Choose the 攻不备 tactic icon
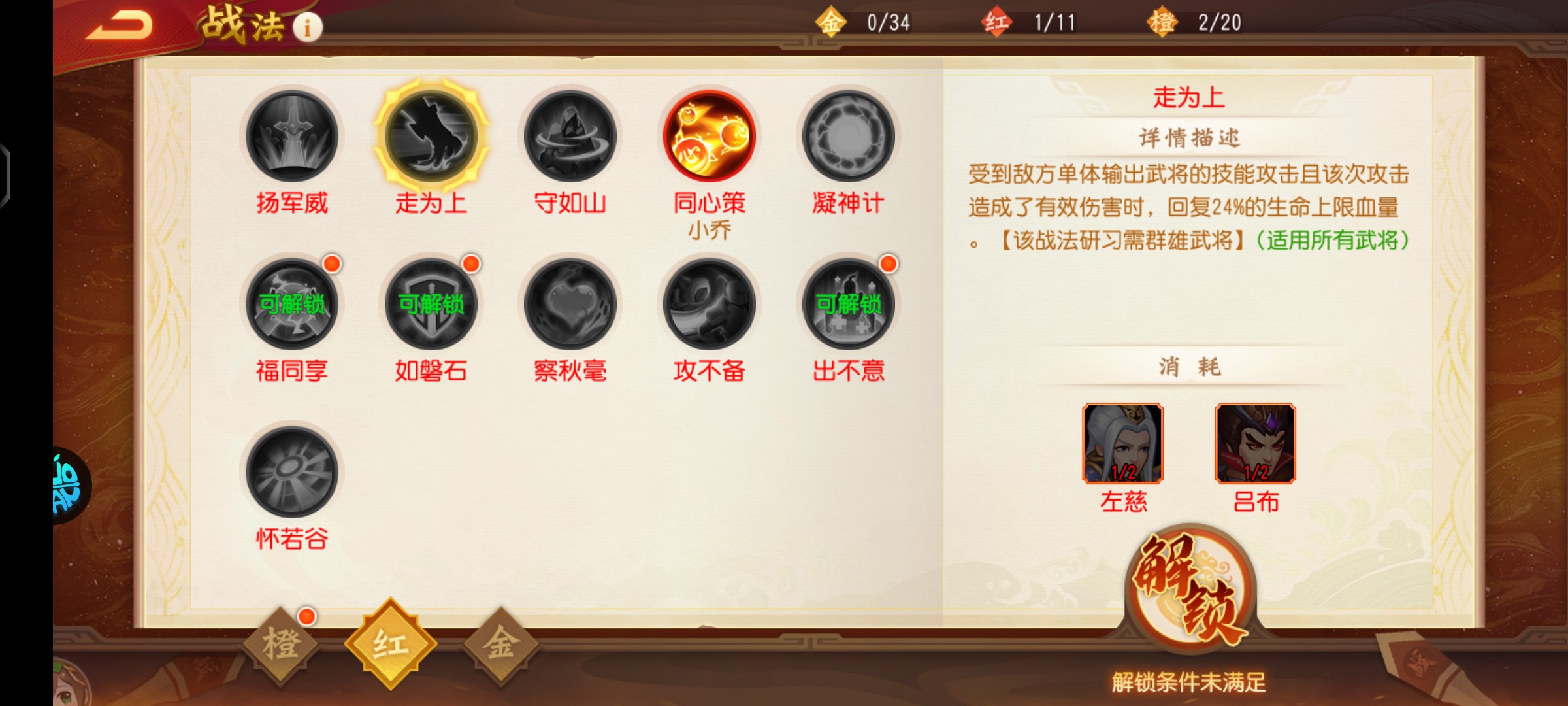Screen dimensions: 1568x706 pyautogui.click(x=710, y=304)
